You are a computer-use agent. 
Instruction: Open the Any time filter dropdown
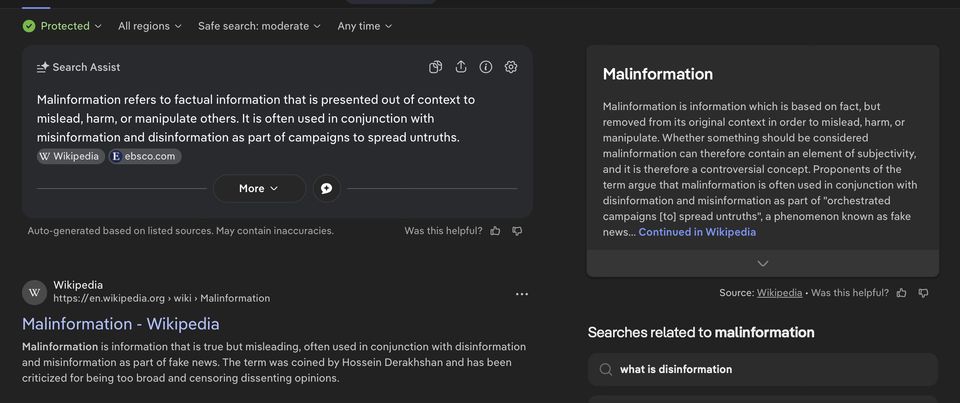pos(364,26)
